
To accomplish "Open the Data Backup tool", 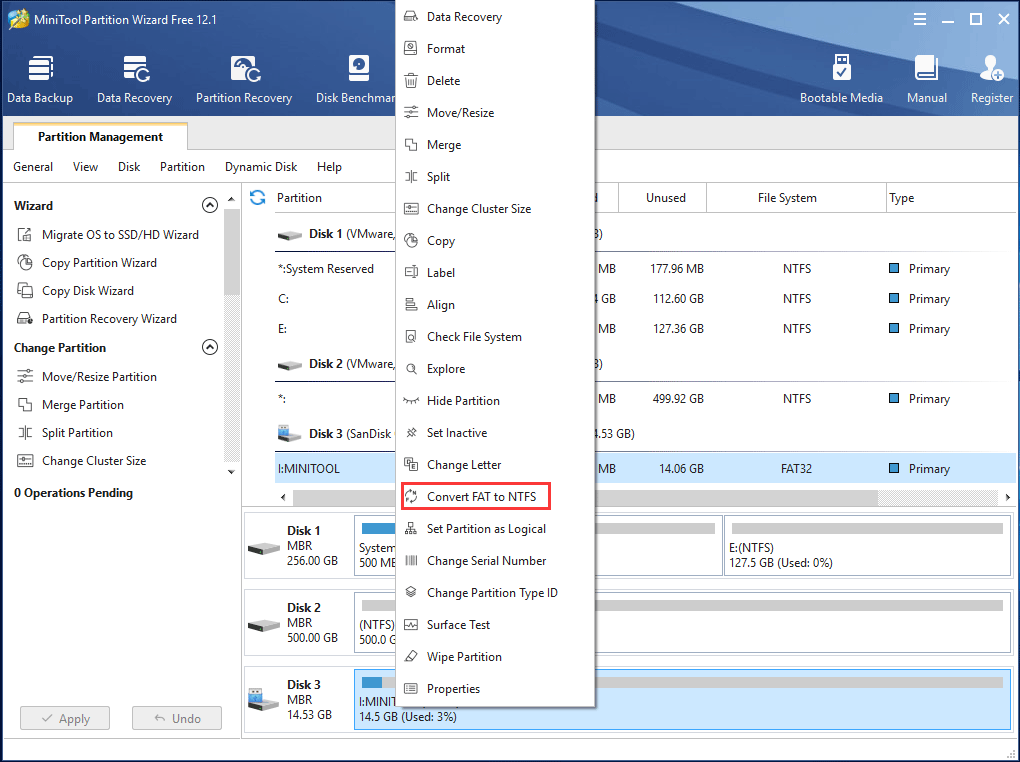I will (x=40, y=79).
